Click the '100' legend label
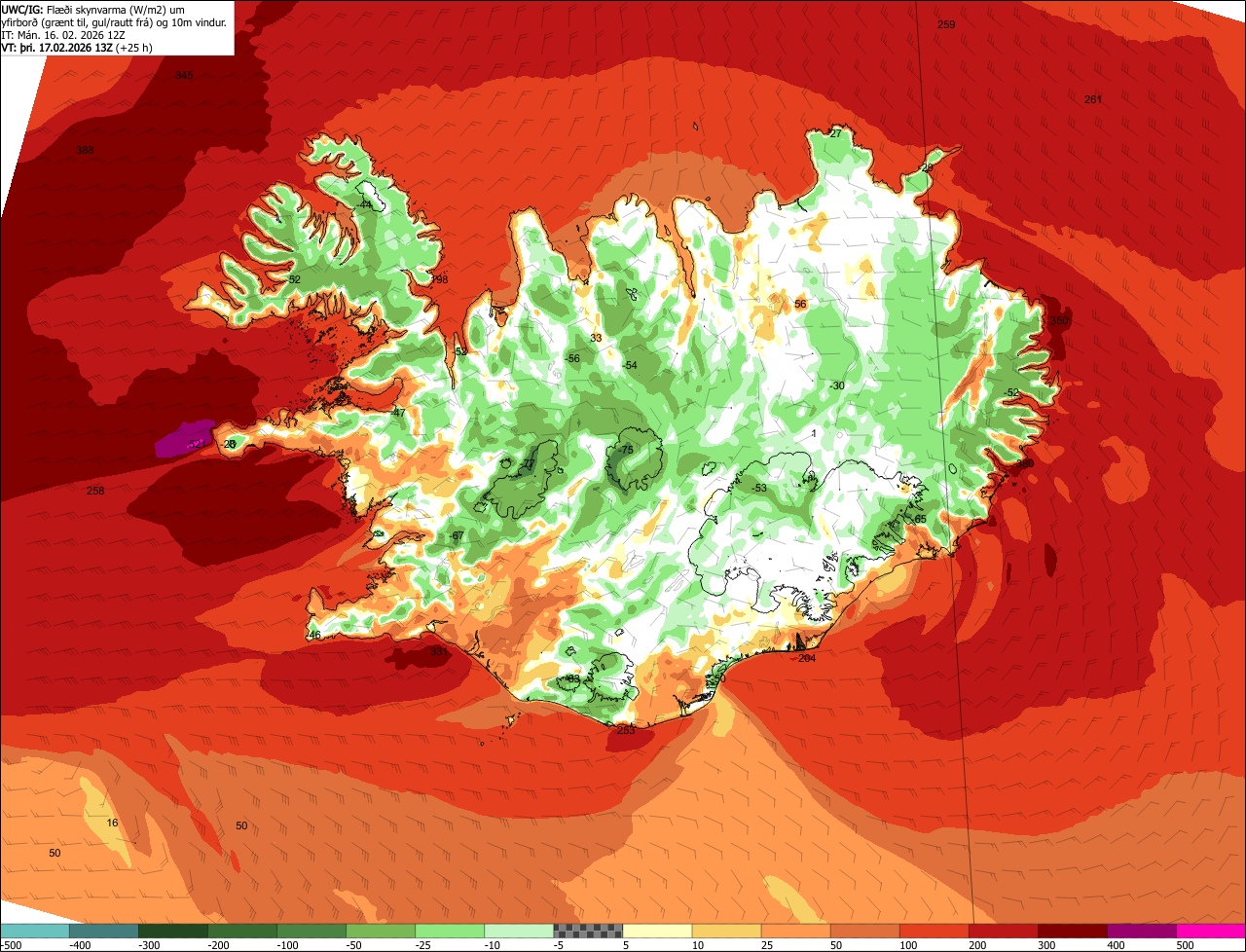This screenshot has width=1246, height=952. [909, 944]
